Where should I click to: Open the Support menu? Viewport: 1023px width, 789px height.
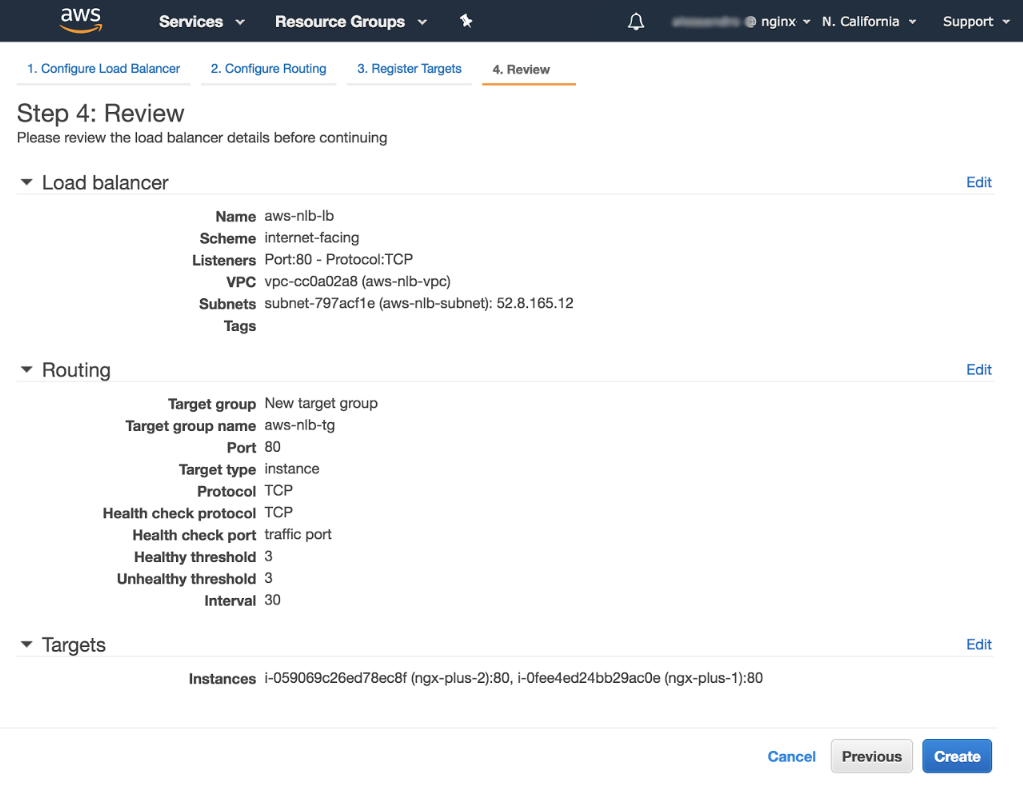tap(975, 21)
